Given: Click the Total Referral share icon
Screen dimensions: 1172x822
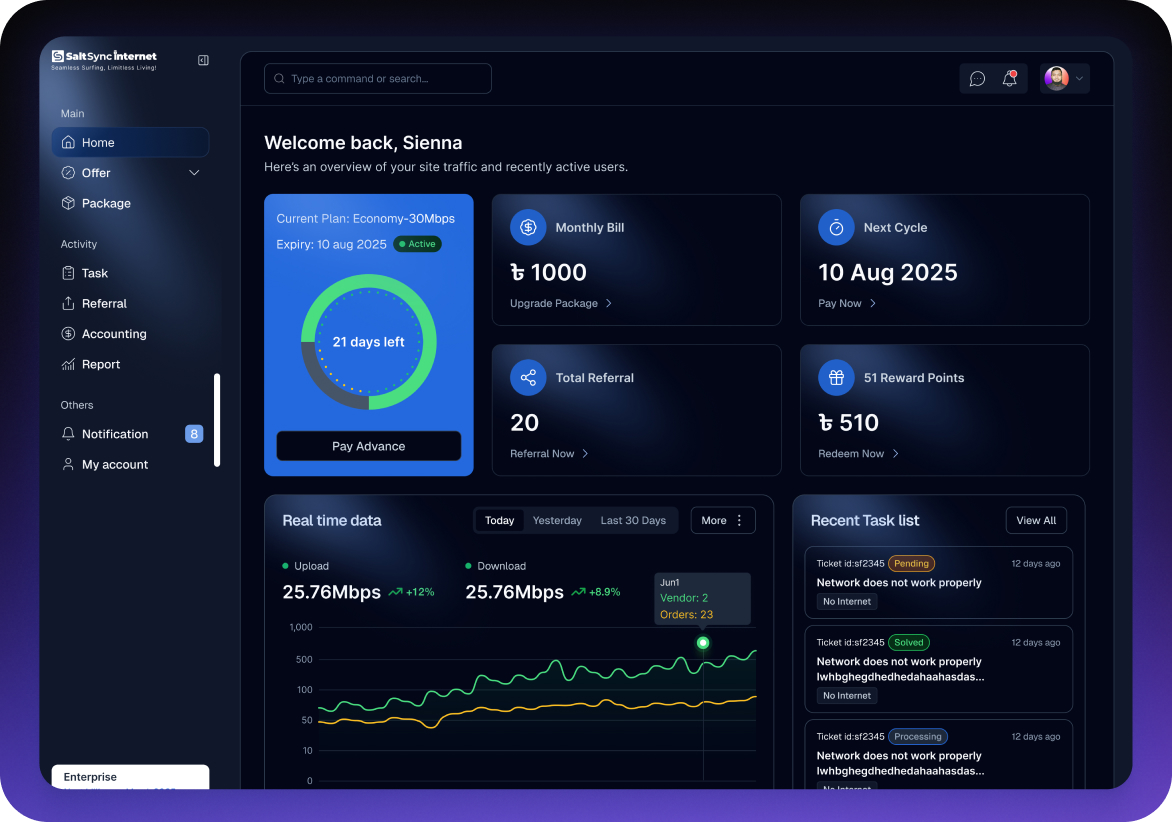Looking at the screenshot, I should (x=528, y=378).
